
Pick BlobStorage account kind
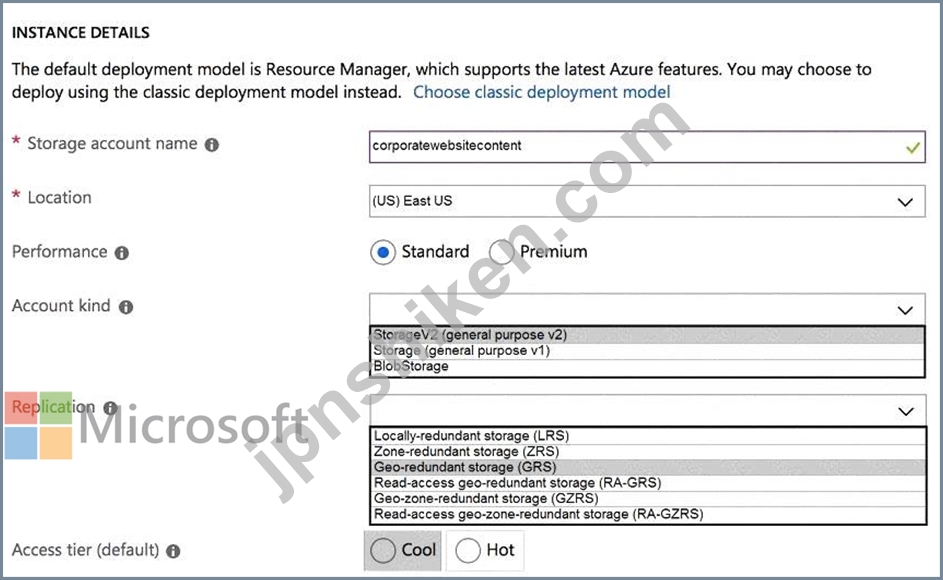point(647,366)
